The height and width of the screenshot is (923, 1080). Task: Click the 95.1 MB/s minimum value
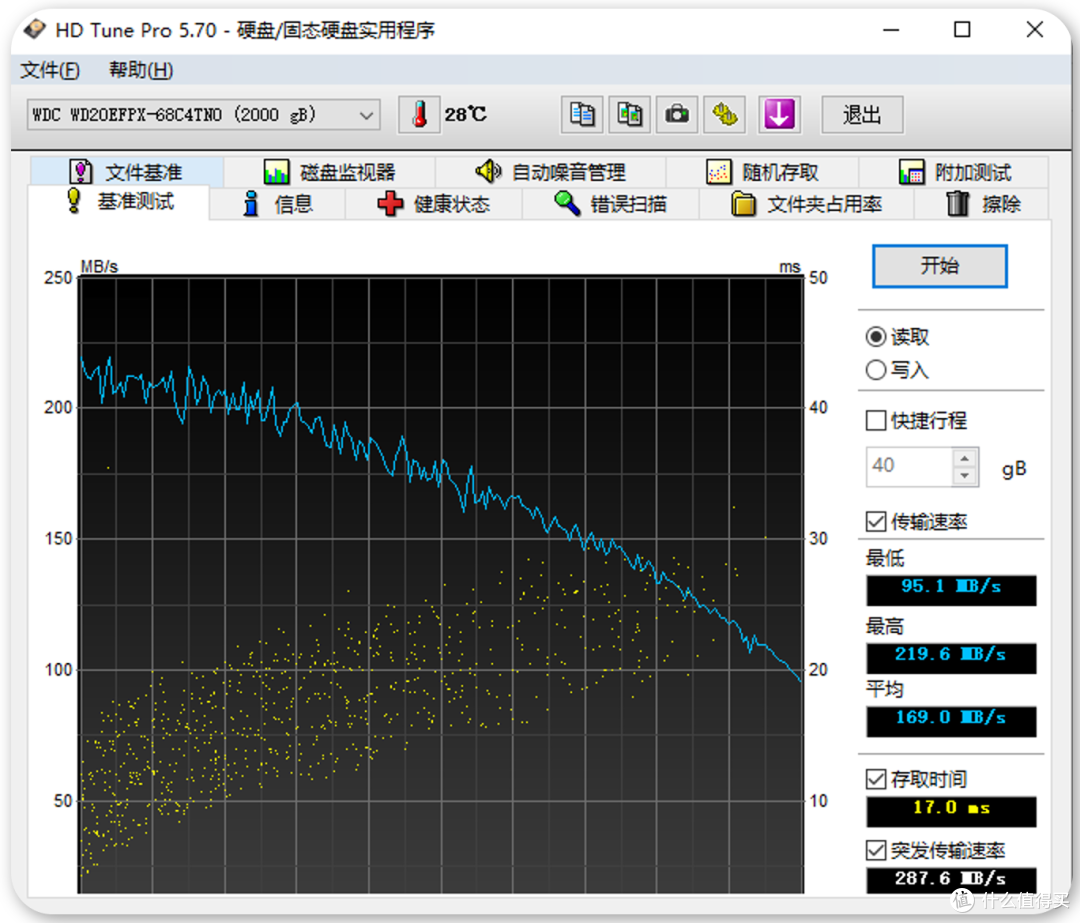click(x=951, y=590)
